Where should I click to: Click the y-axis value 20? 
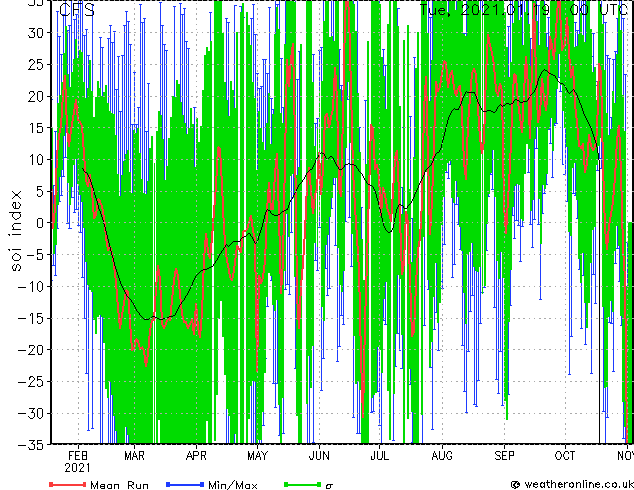pyautogui.click(x=36, y=96)
